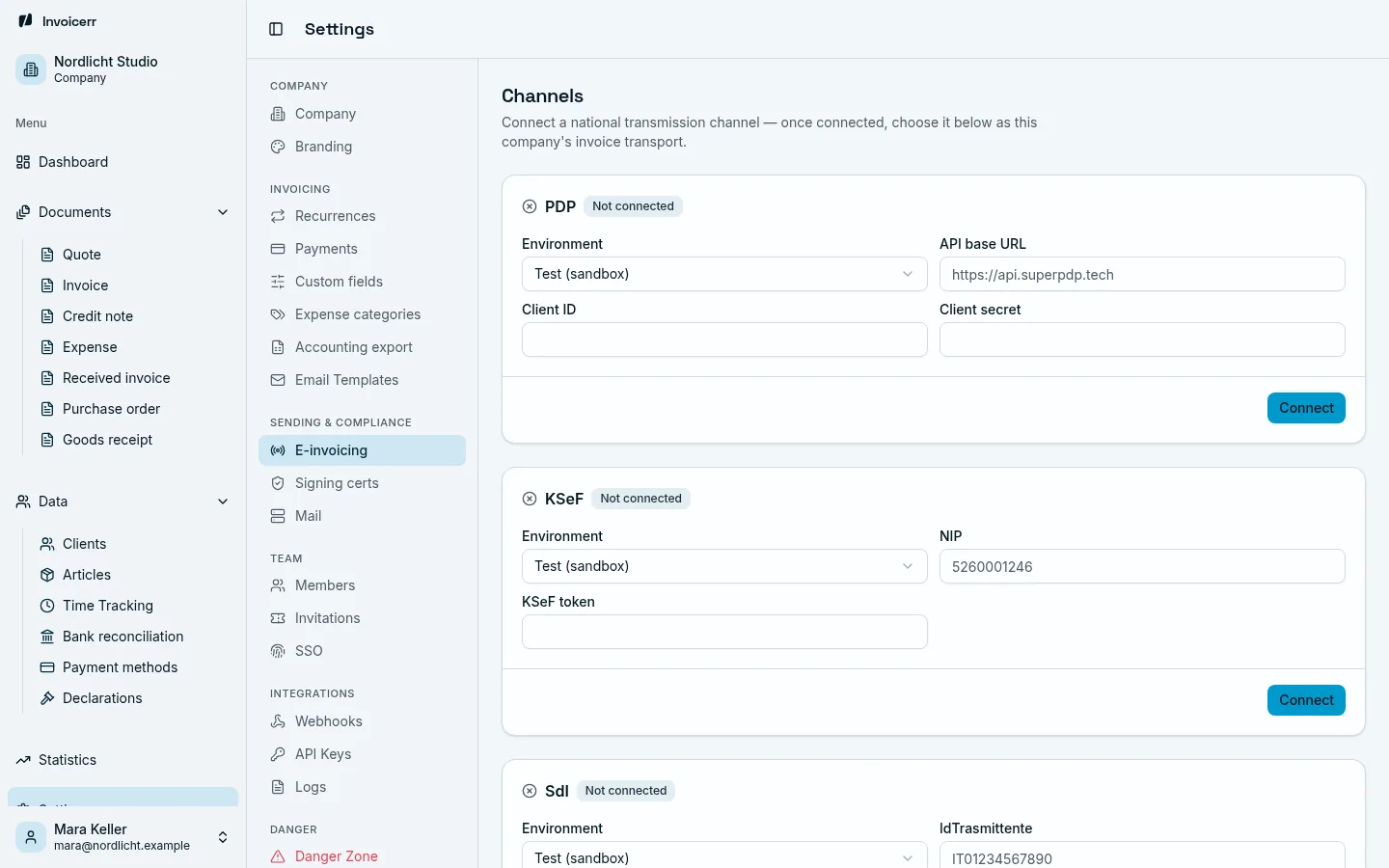Open the Mara Keller account switcher
1389x868 pixels.
(x=123, y=836)
